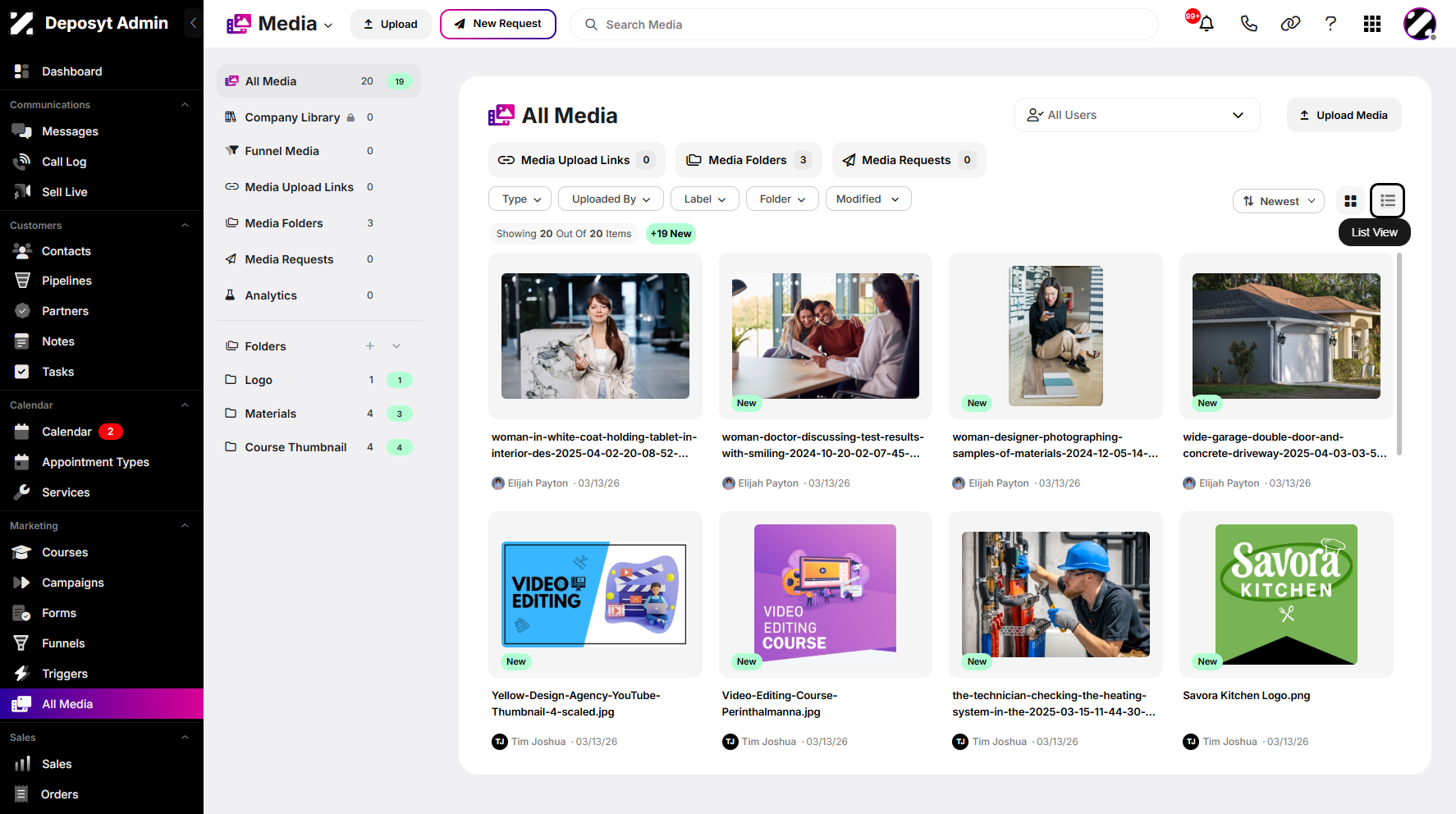Click the media grid vertical scrollbar
Image resolution: width=1456 pixels, height=814 pixels.
point(1399,354)
